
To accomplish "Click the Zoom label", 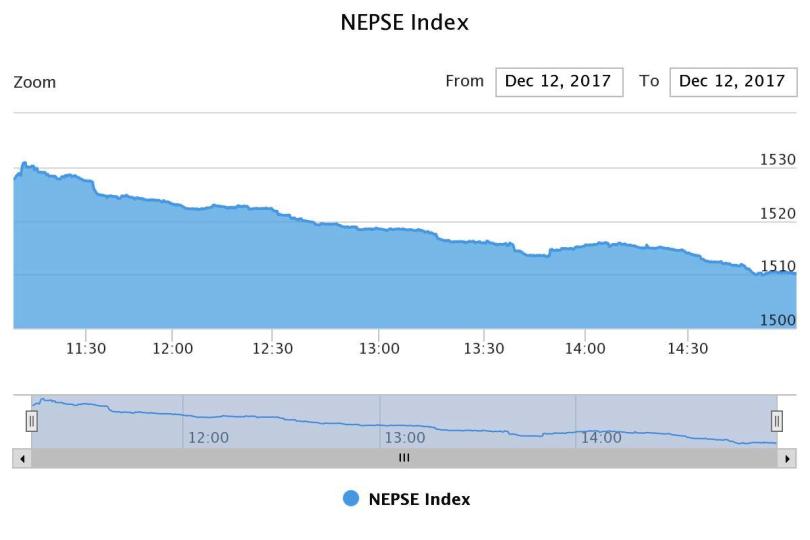I will click(x=35, y=82).
